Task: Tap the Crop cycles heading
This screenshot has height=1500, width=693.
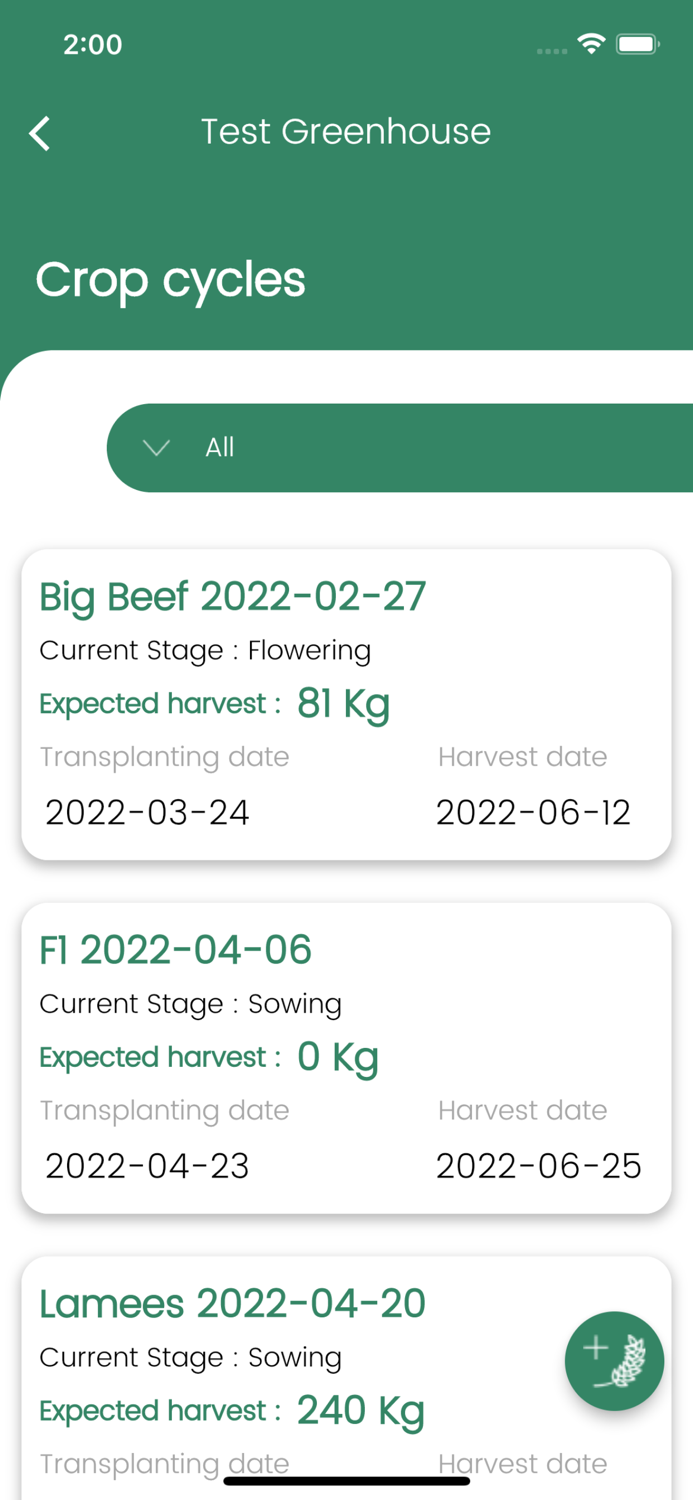Action: click(170, 280)
